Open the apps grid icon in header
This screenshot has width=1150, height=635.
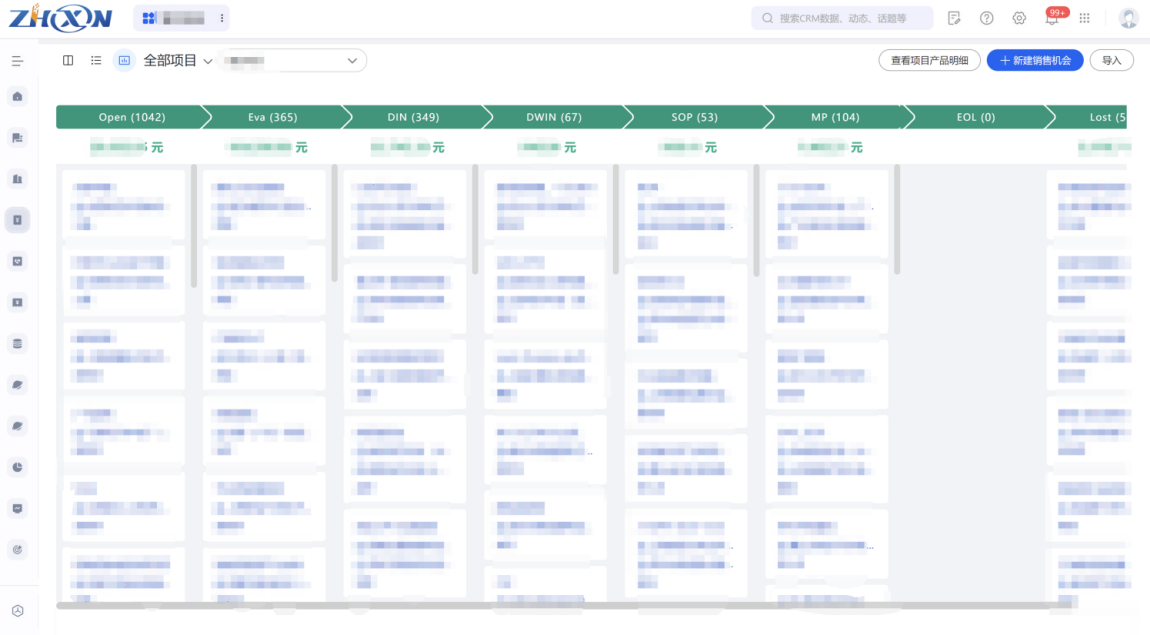(x=1085, y=18)
